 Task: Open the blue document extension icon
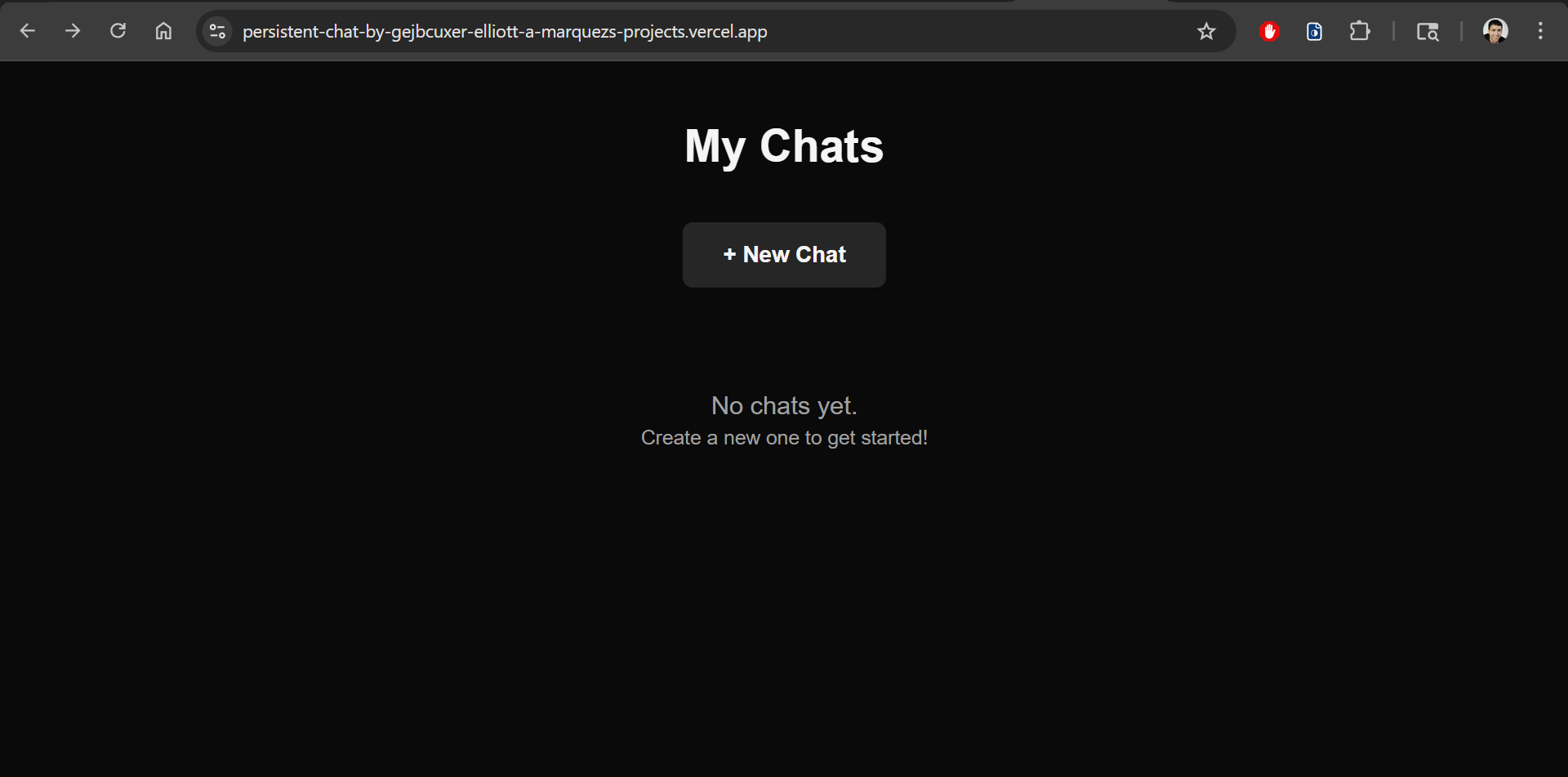[x=1314, y=31]
